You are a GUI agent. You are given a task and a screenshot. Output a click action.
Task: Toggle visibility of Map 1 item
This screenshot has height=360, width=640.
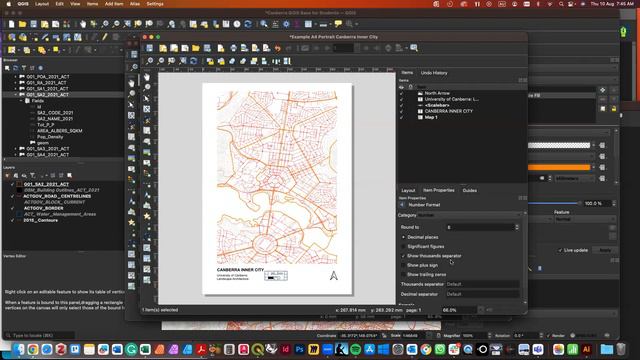coord(402,118)
